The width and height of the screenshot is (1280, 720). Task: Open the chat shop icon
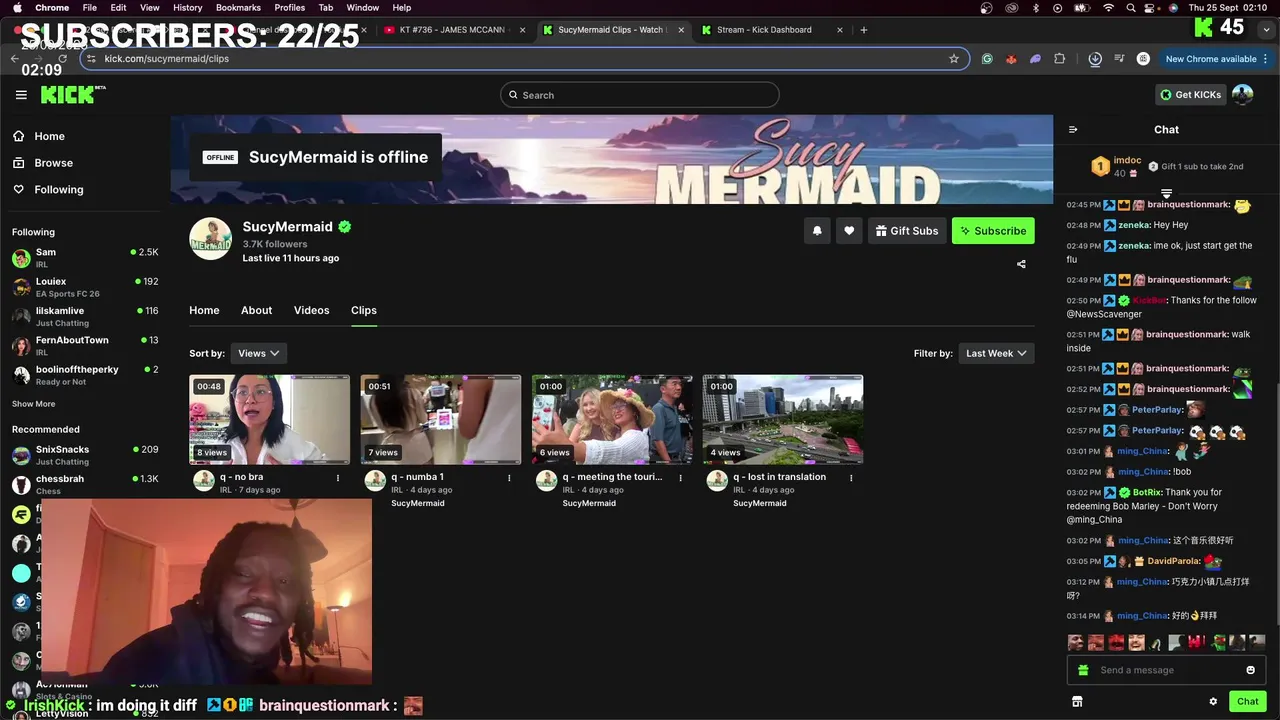point(1077,702)
